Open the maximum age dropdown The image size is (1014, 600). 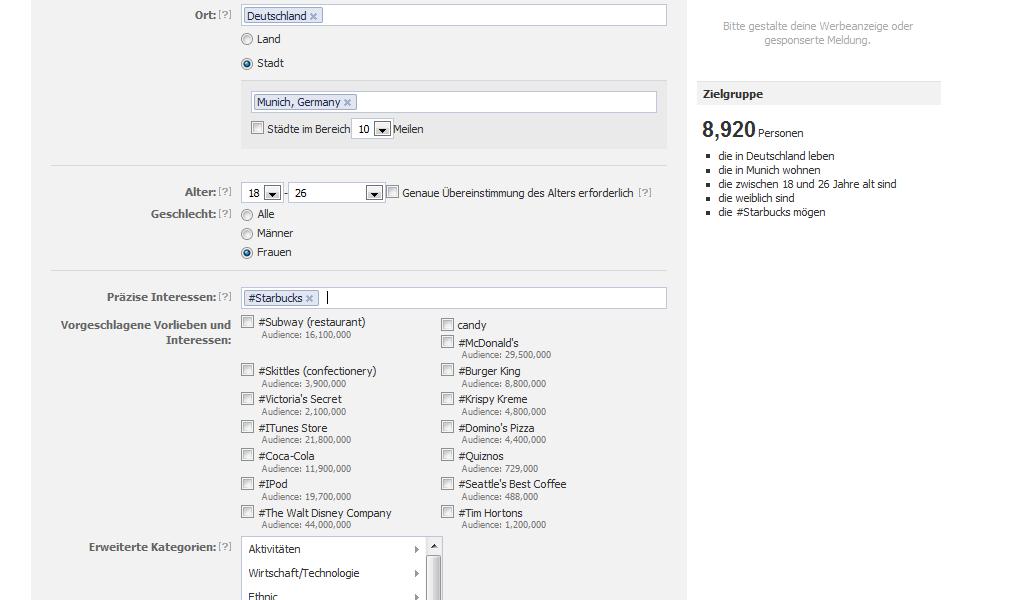click(x=374, y=194)
